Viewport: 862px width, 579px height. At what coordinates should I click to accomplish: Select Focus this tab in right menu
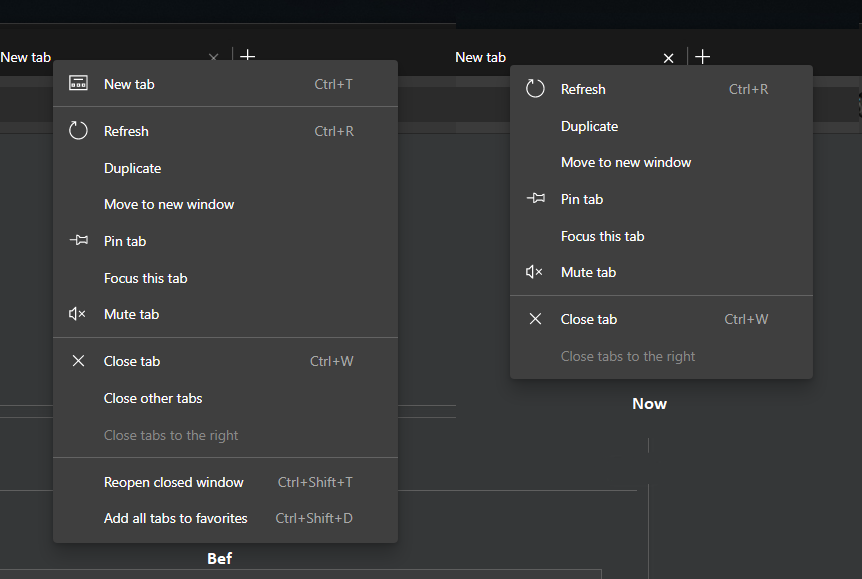tap(661, 236)
